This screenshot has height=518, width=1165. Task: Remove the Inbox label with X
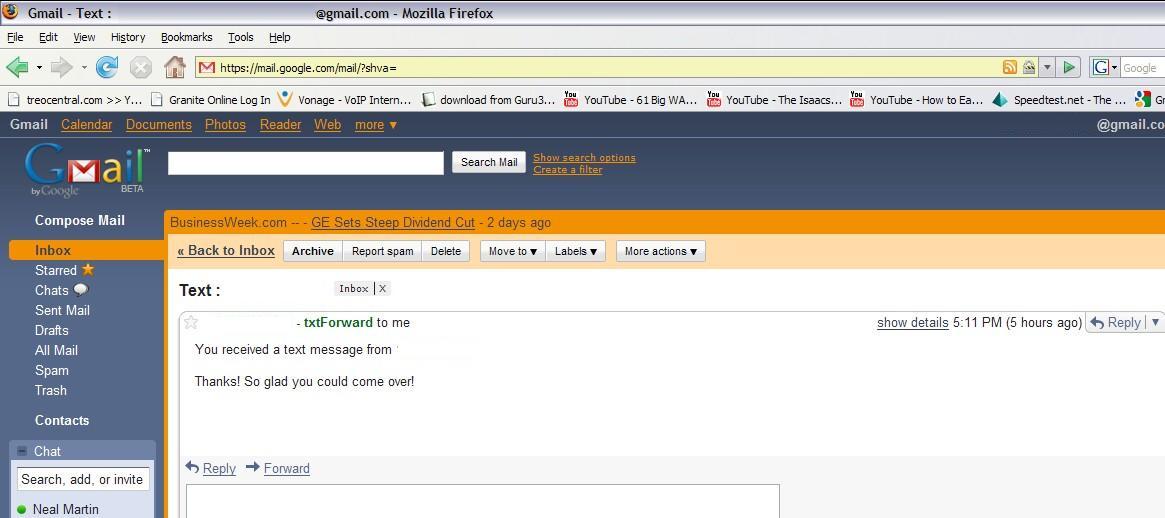tap(382, 288)
